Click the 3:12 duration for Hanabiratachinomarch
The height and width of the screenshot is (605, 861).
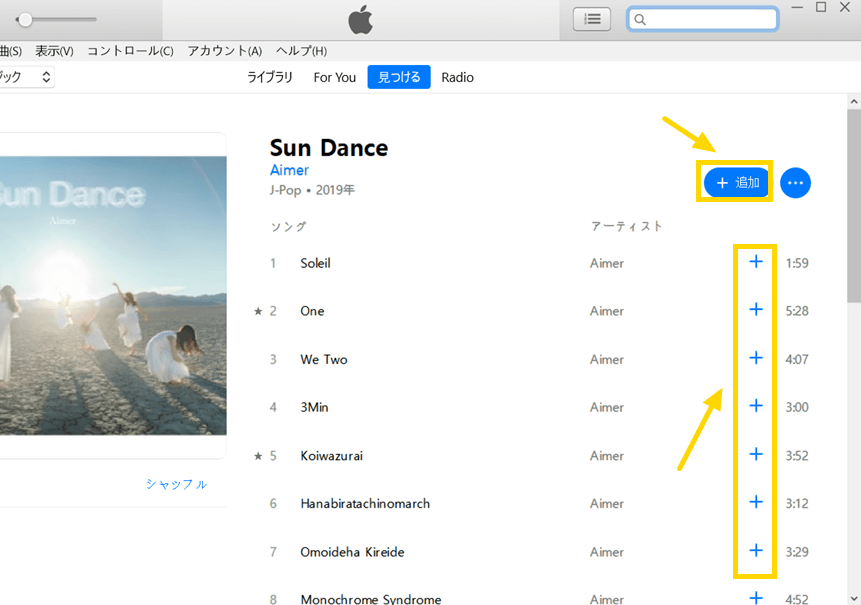(x=797, y=503)
